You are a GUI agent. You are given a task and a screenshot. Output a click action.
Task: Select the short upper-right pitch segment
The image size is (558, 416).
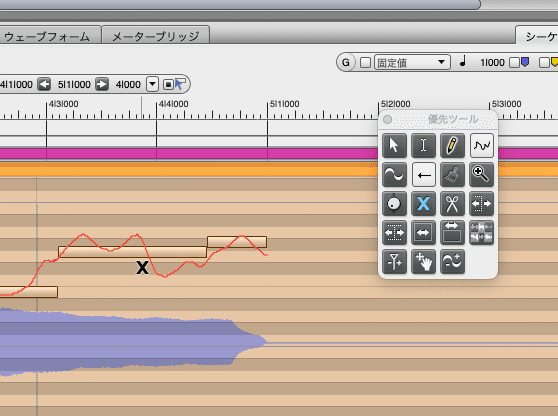coord(237,242)
